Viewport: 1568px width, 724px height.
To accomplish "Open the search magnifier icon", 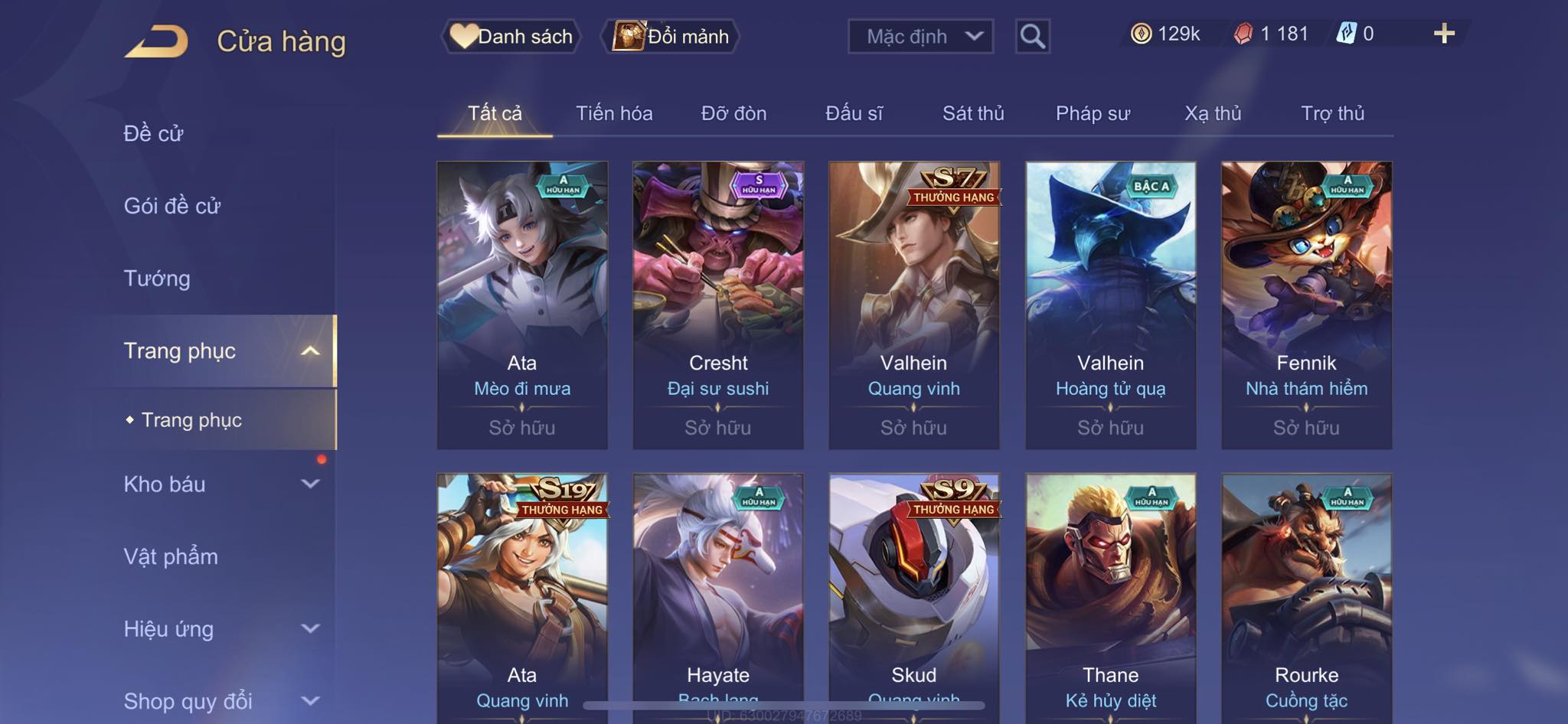I will pos(1032,36).
